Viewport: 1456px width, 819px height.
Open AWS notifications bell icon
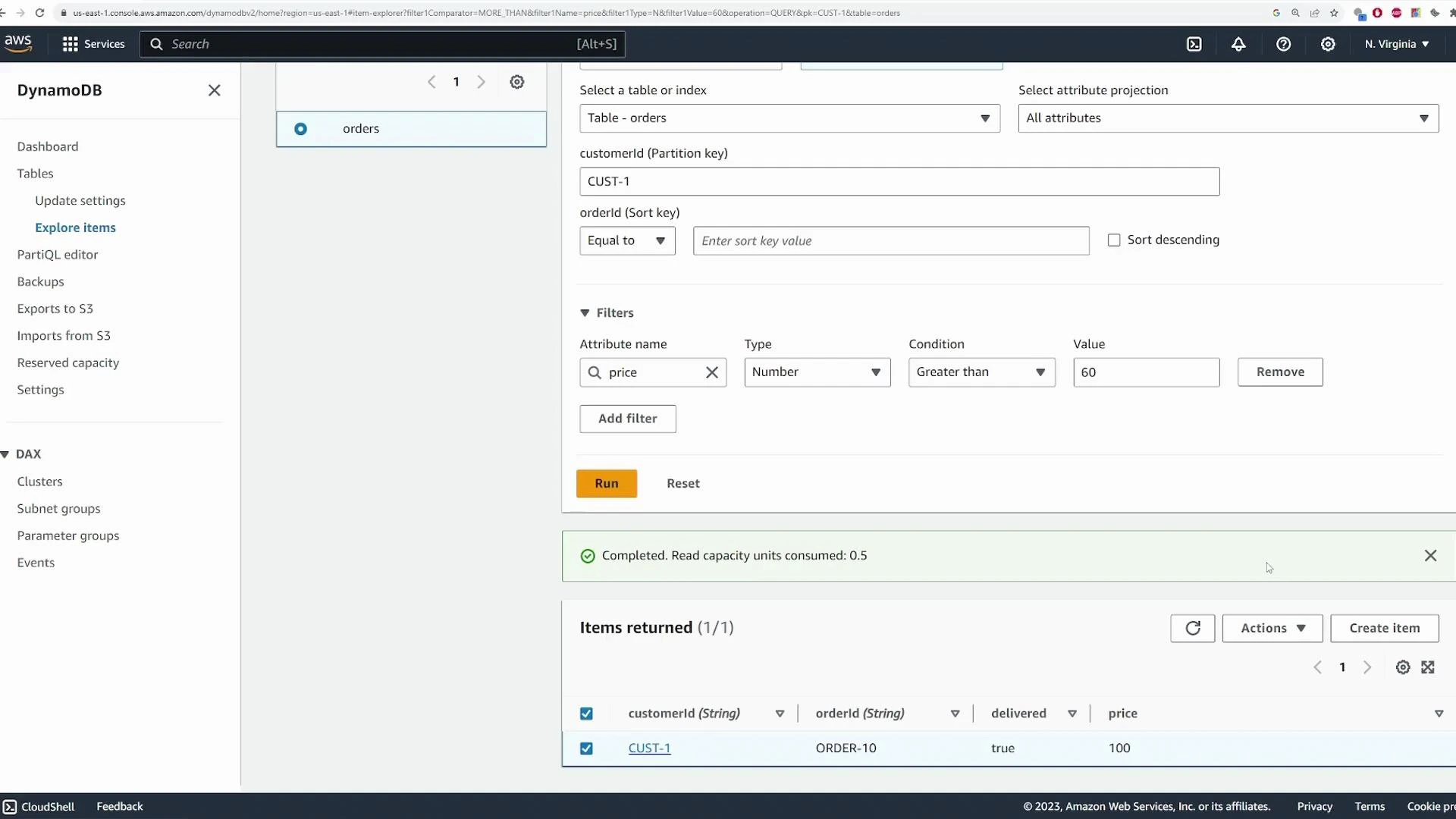pyautogui.click(x=1238, y=44)
